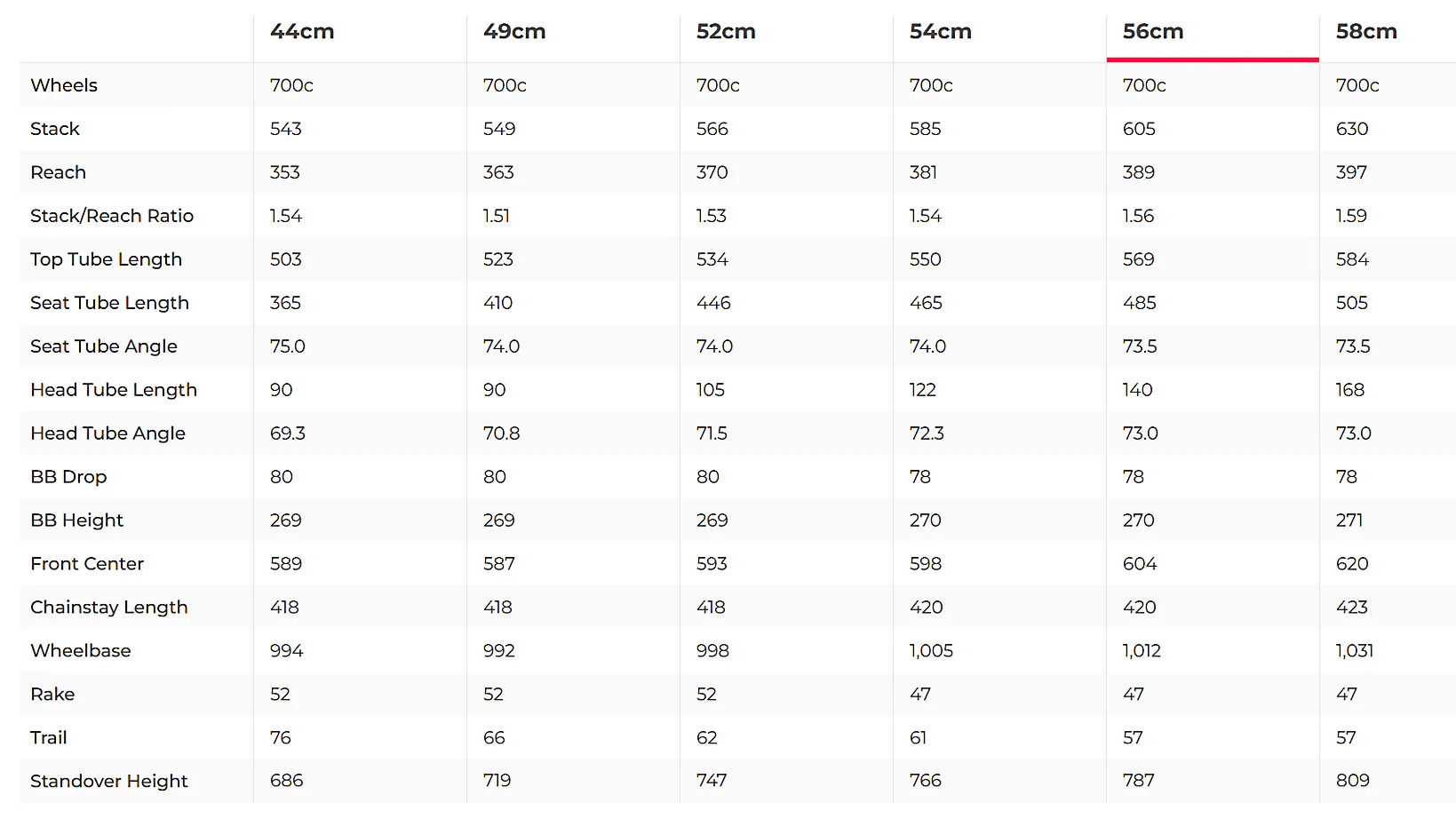Select the 52cm size column header

[726, 32]
